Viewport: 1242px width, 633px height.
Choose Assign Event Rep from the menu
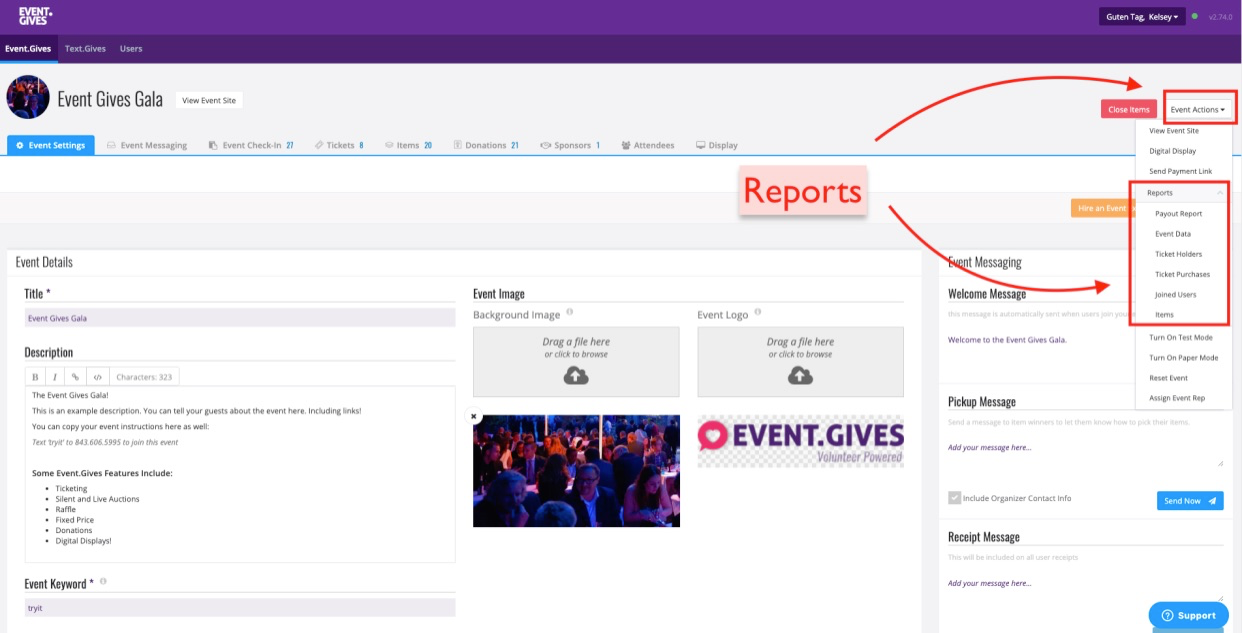click(x=1177, y=398)
